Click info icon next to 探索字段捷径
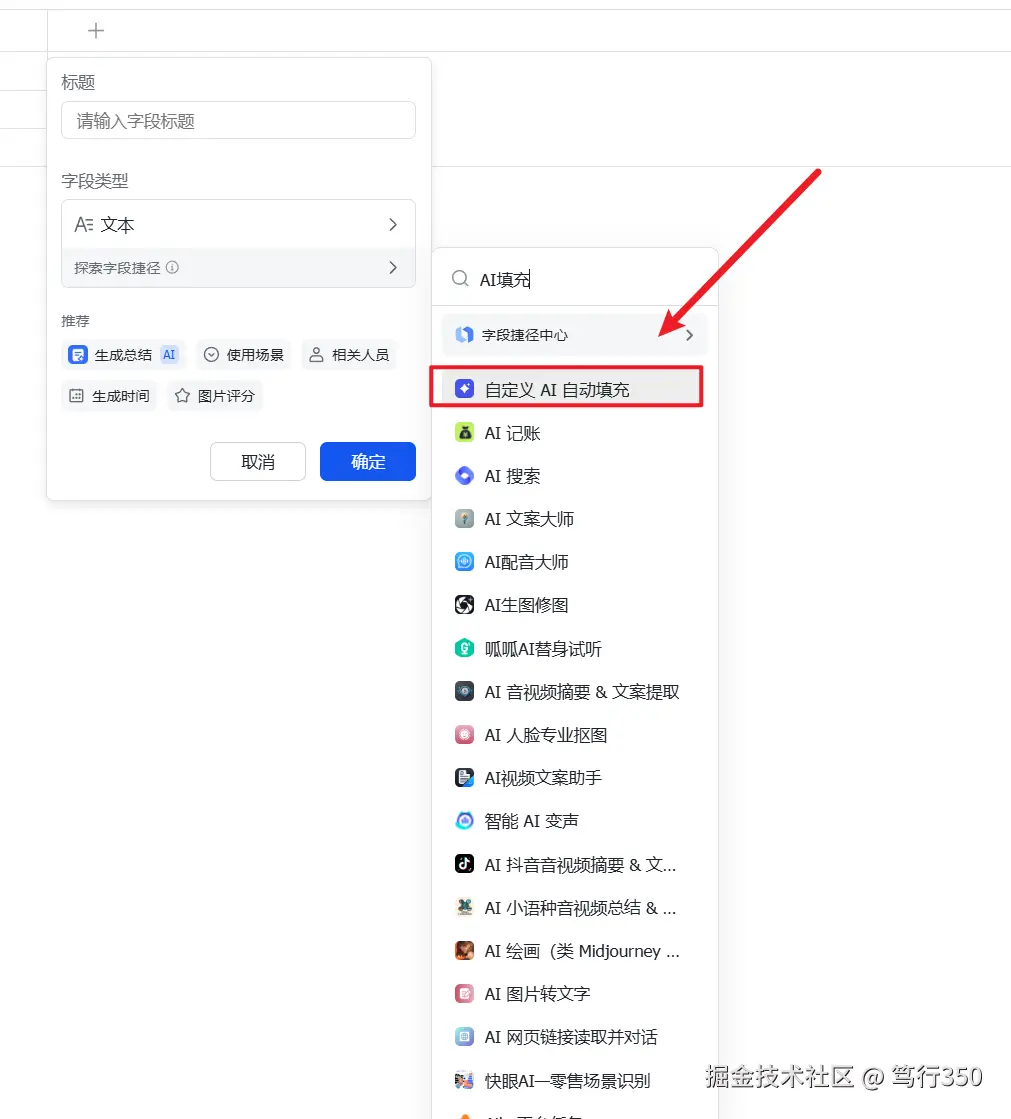 172,267
